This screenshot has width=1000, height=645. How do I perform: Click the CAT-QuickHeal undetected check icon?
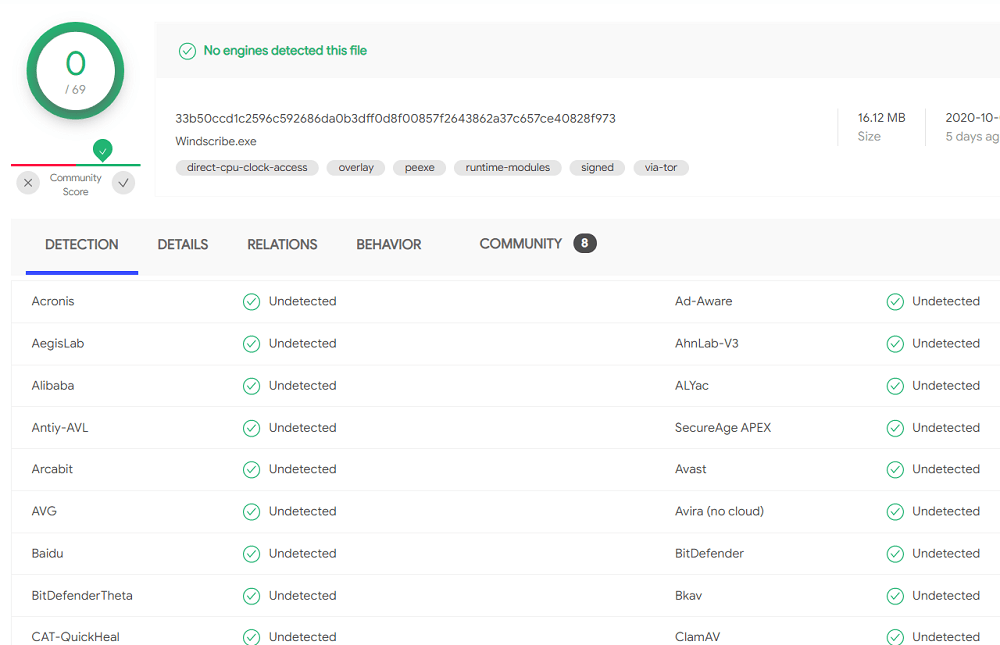coord(251,637)
